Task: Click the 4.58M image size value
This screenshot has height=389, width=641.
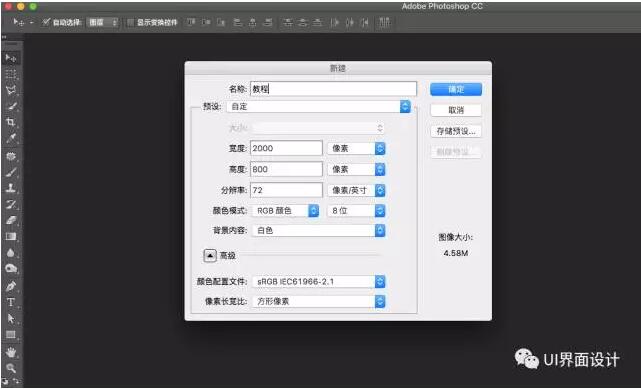Action: 455,253
